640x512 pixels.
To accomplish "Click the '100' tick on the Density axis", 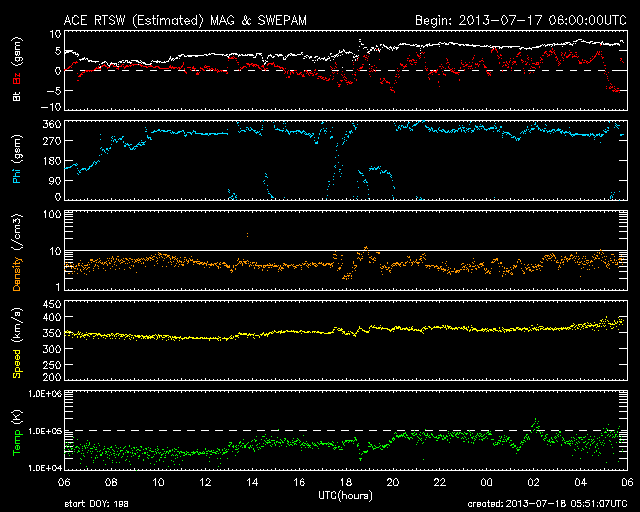I will [52, 214].
